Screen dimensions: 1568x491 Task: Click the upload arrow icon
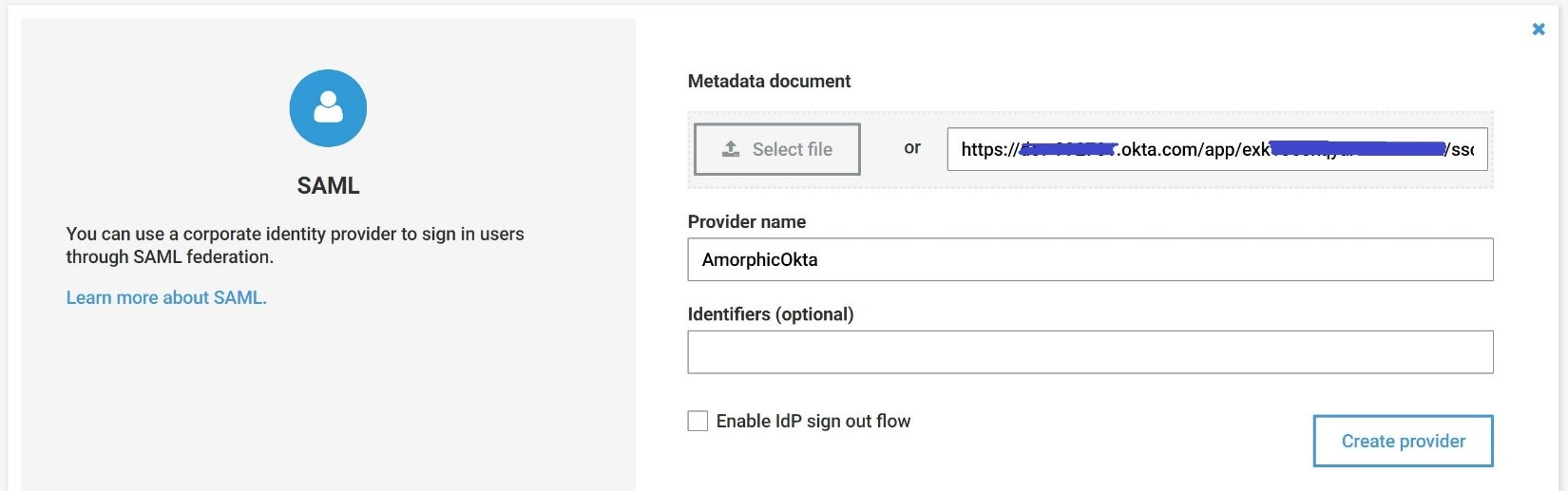pos(731,149)
